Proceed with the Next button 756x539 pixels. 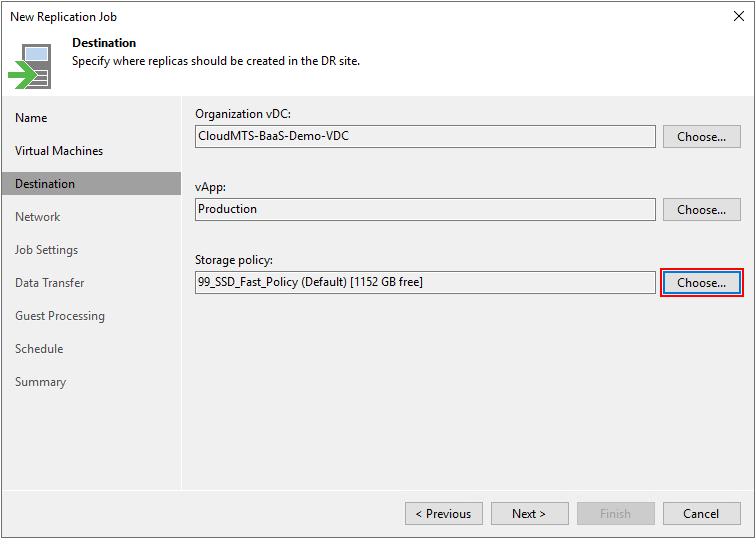tap(529, 514)
